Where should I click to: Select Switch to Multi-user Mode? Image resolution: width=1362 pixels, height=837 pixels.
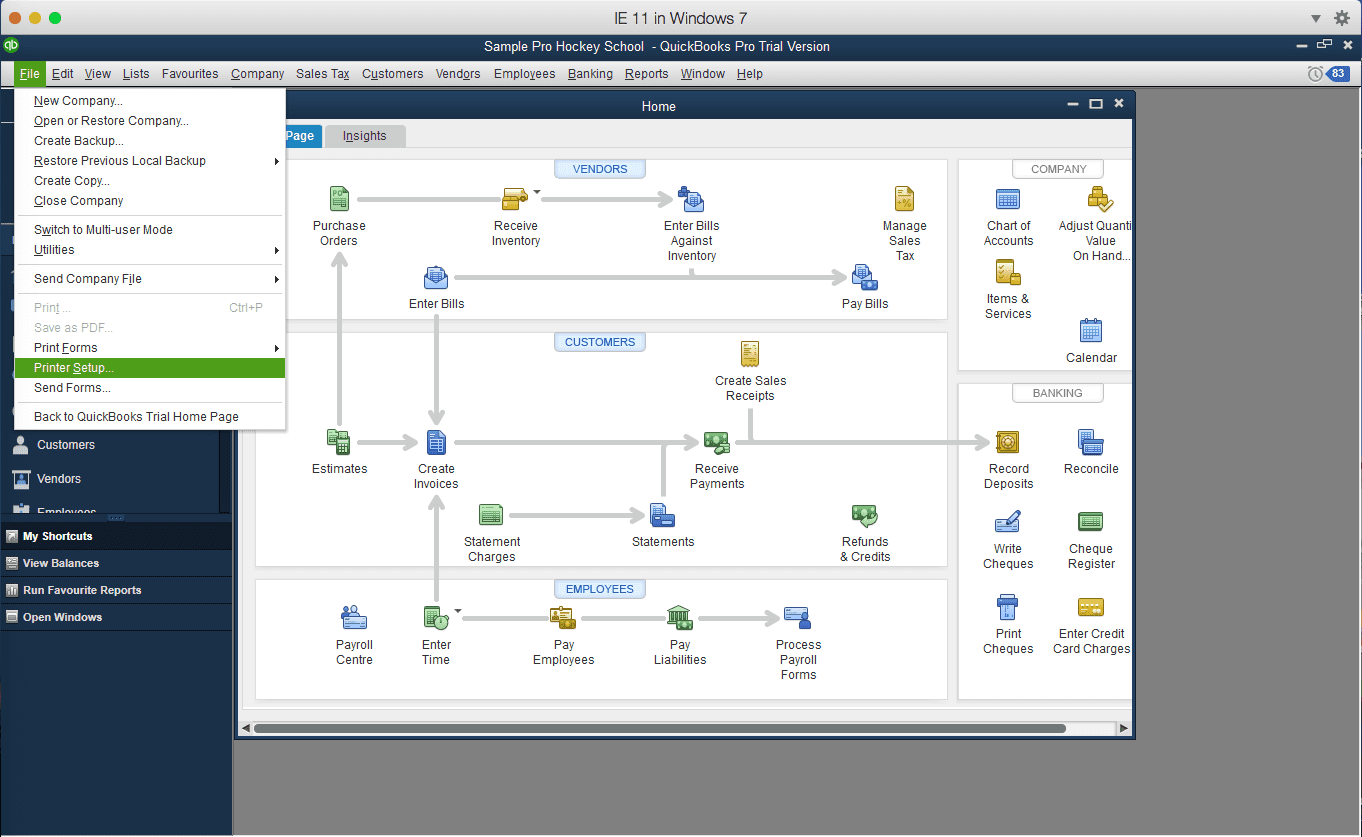pyautogui.click(x=150, y=230)
